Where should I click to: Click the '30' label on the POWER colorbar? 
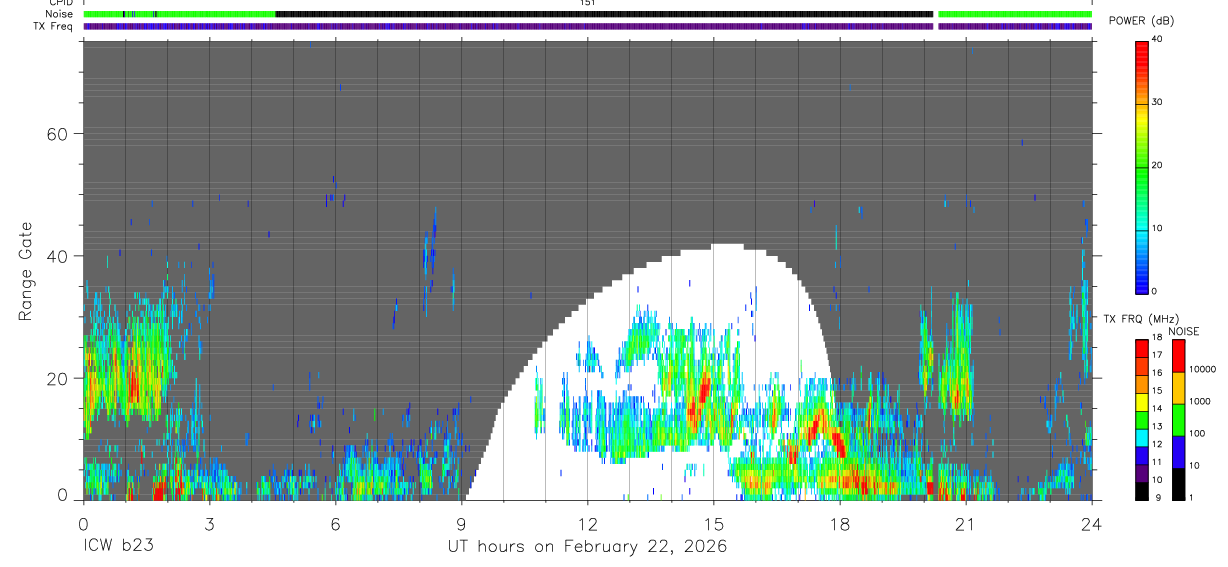tap(1159, 103)
